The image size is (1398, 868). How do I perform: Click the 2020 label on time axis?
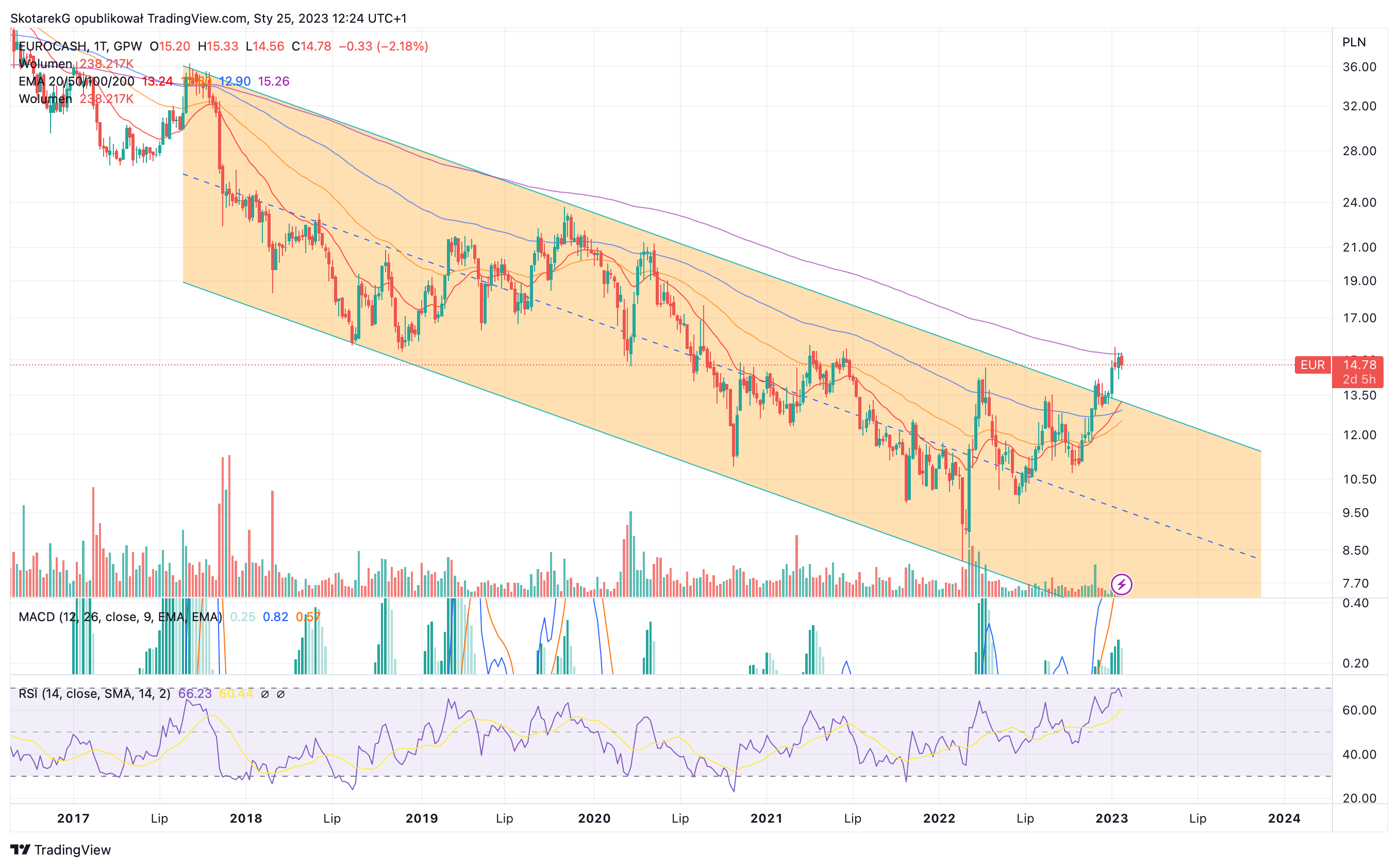(x=594, y=819)
